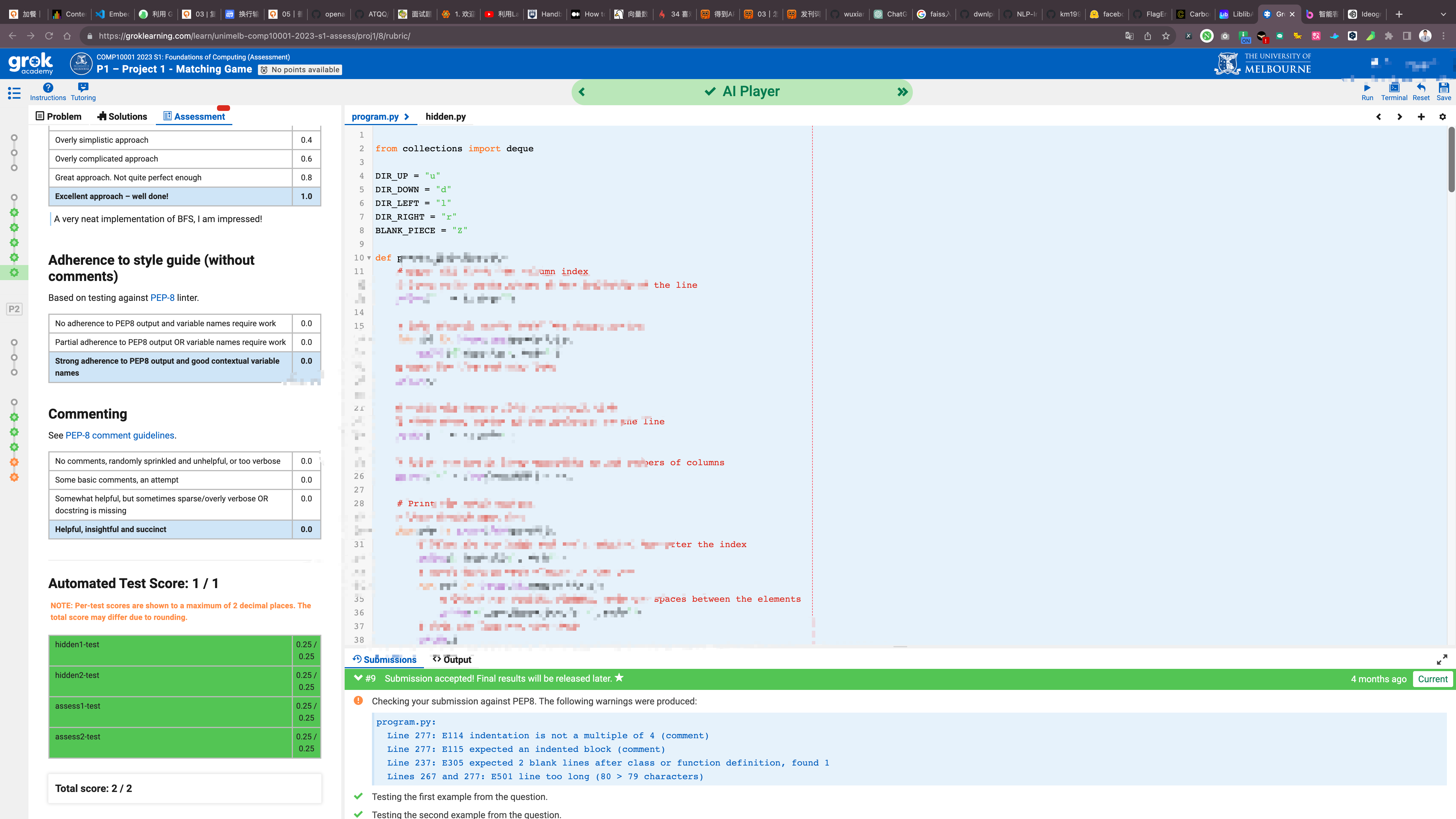Select the P2 section marker in sidebar
This screenshot has width=1456, height=819.
(14, 309)
